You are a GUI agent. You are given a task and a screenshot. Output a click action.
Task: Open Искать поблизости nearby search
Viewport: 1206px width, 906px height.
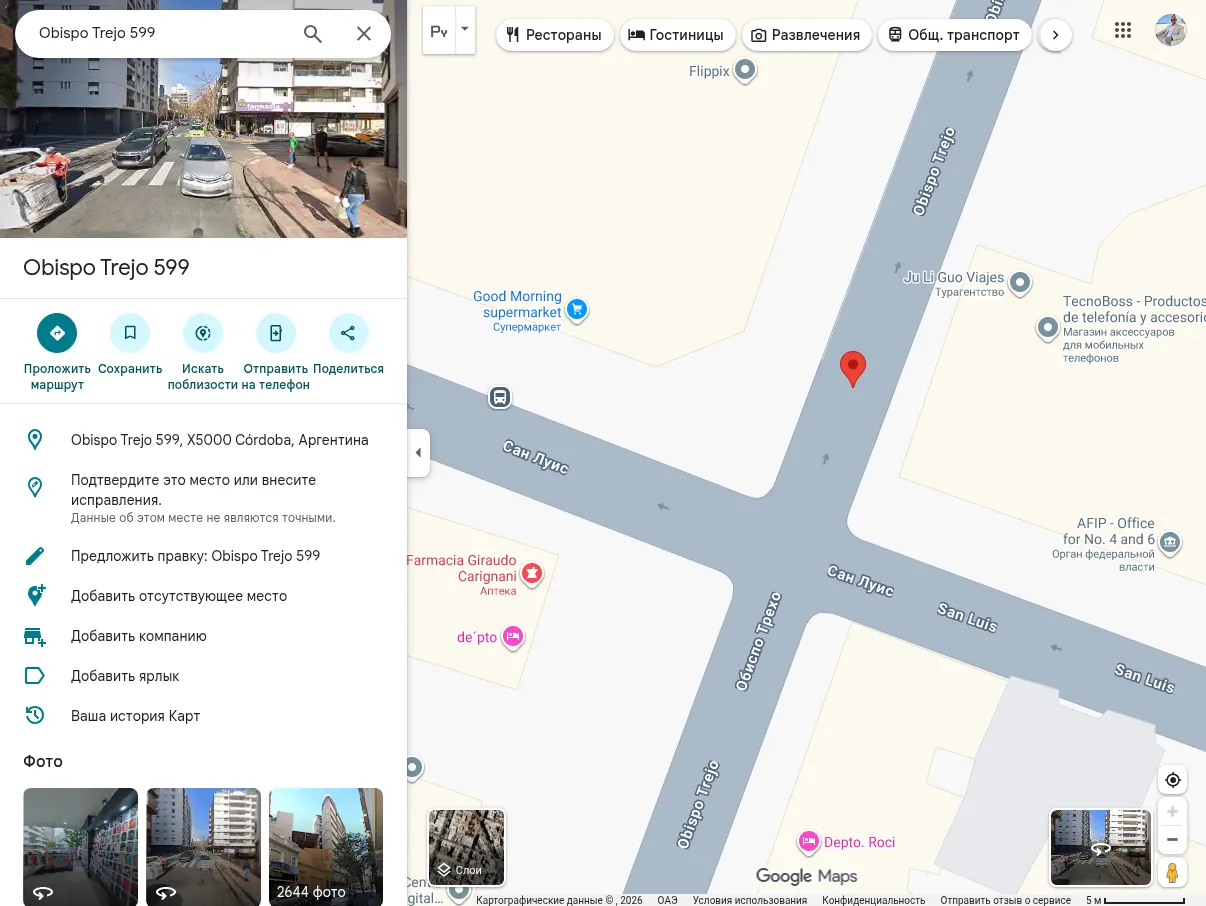click(203, 333)
